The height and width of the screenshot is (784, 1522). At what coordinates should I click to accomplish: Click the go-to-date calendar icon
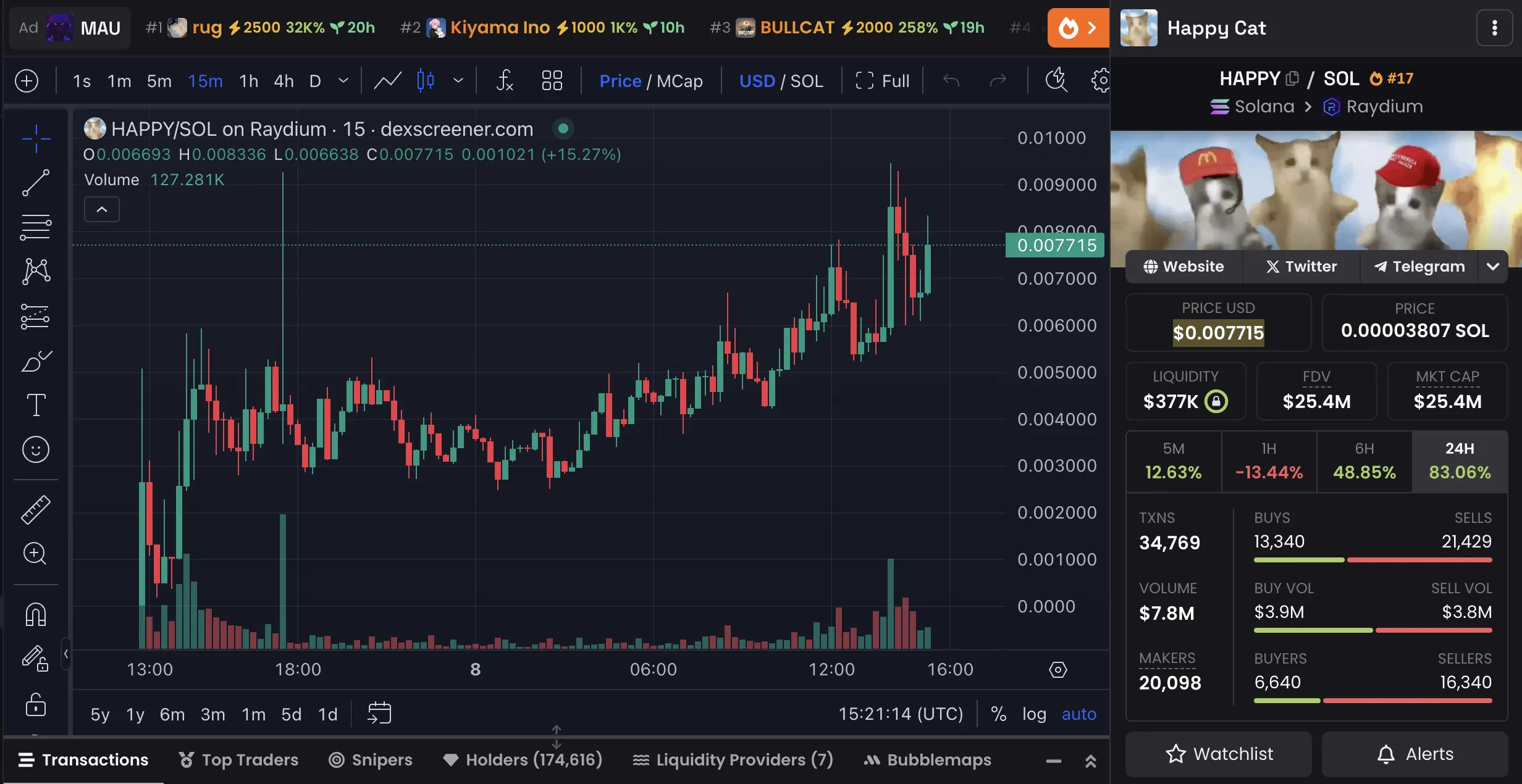coord(379,714)
